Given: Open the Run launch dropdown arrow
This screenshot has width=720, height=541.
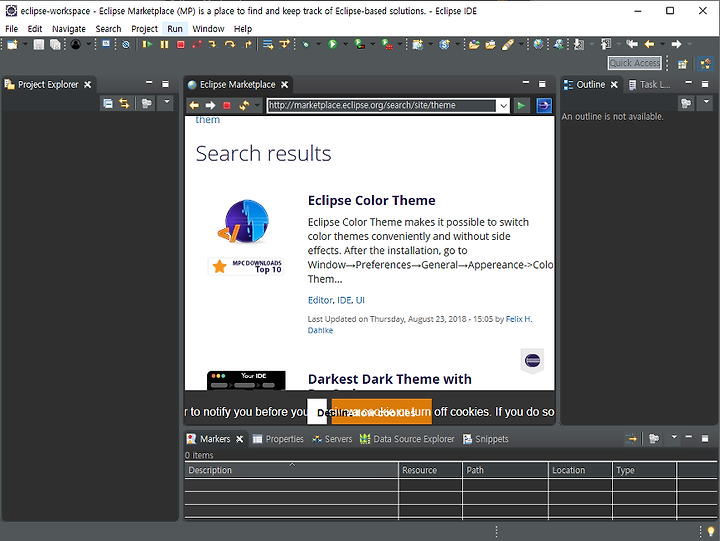Looking at the screenshot, I should (345, 45).
